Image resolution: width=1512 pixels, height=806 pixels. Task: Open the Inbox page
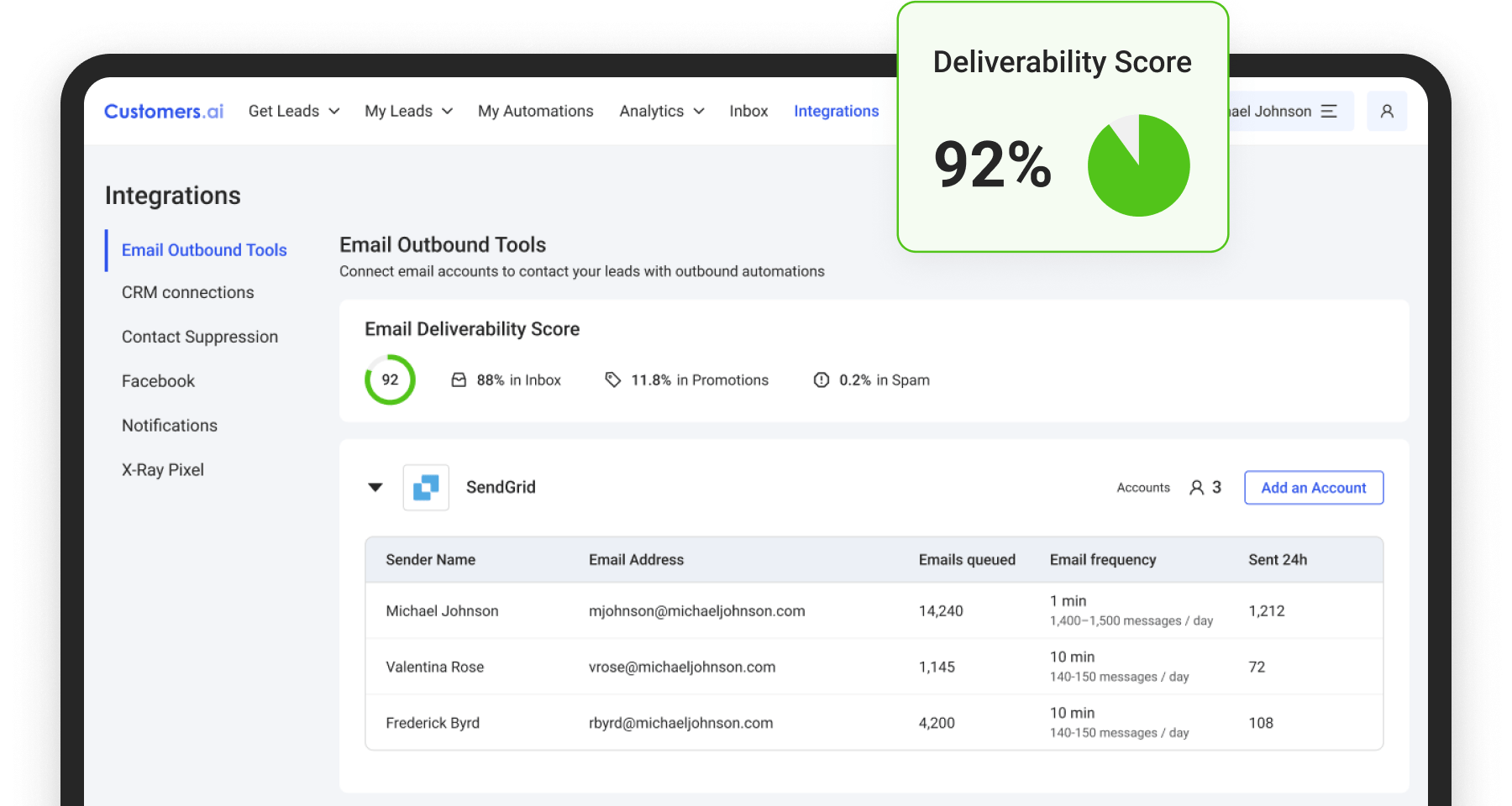tap(748, 111)
